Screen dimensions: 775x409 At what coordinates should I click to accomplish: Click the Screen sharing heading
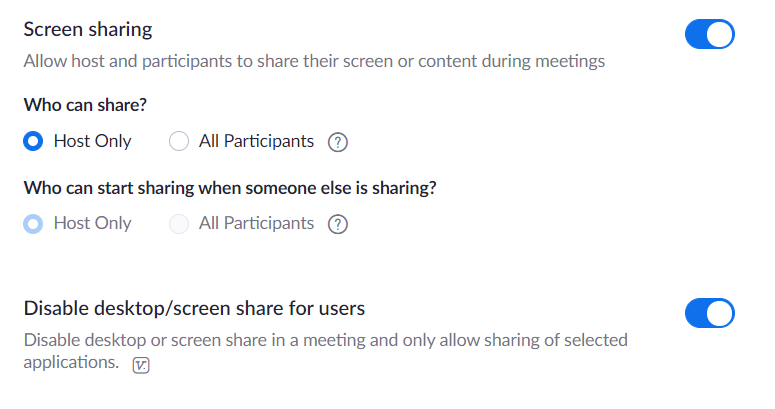(88, 30)
